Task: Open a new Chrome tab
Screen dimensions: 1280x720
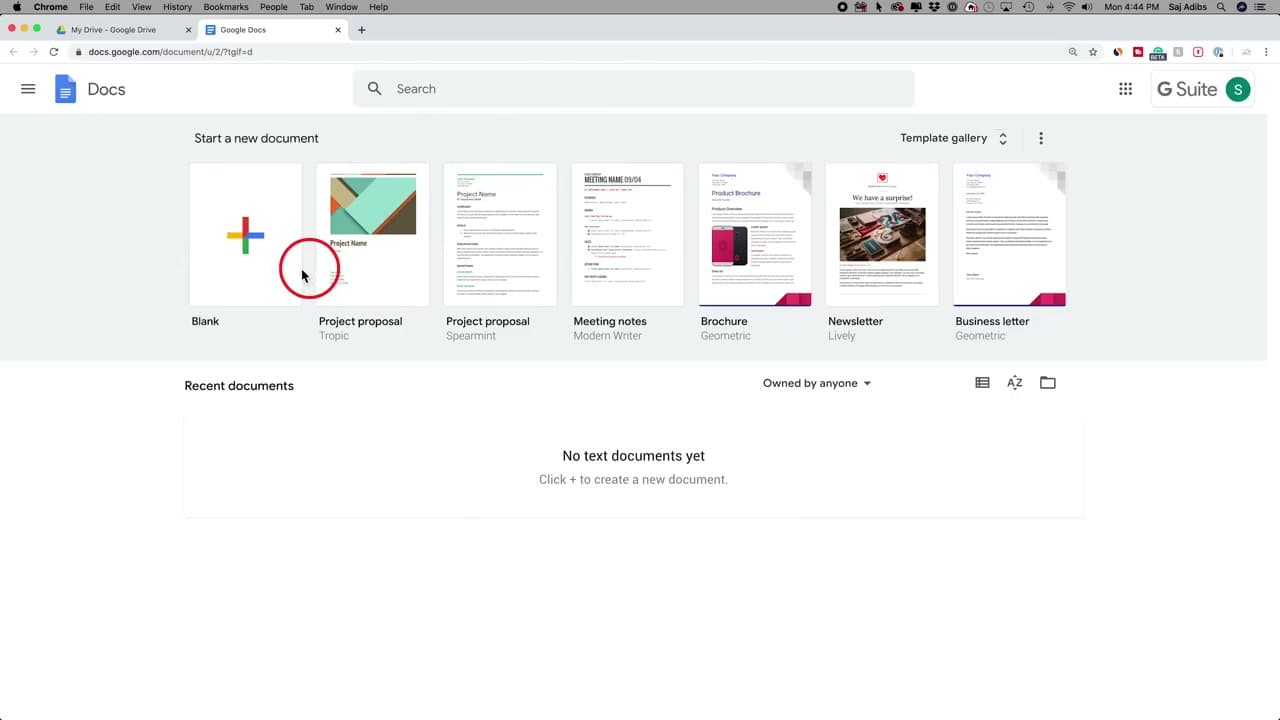Action: point(362,30)
